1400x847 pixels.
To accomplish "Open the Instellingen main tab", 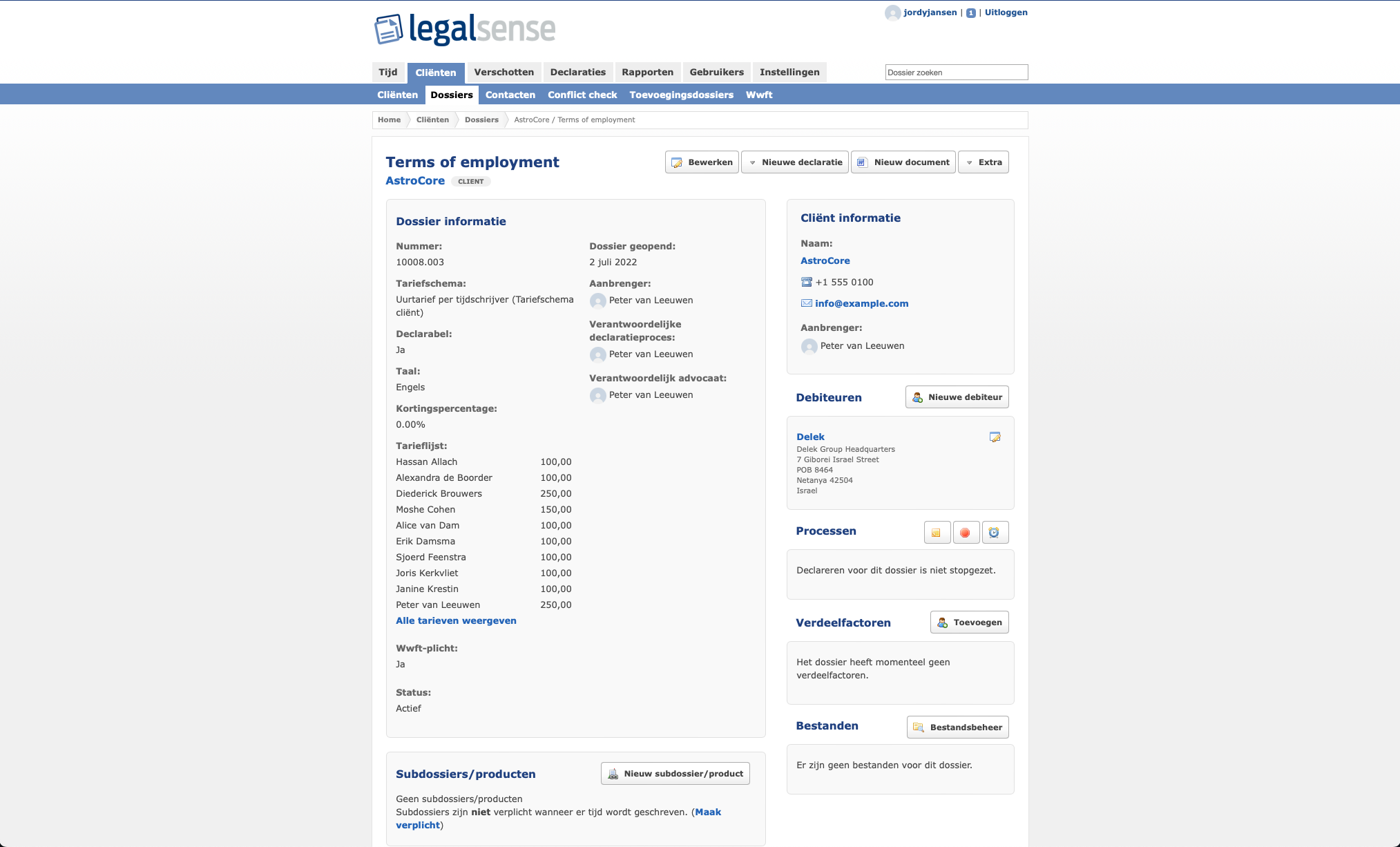I will (789, 73).
